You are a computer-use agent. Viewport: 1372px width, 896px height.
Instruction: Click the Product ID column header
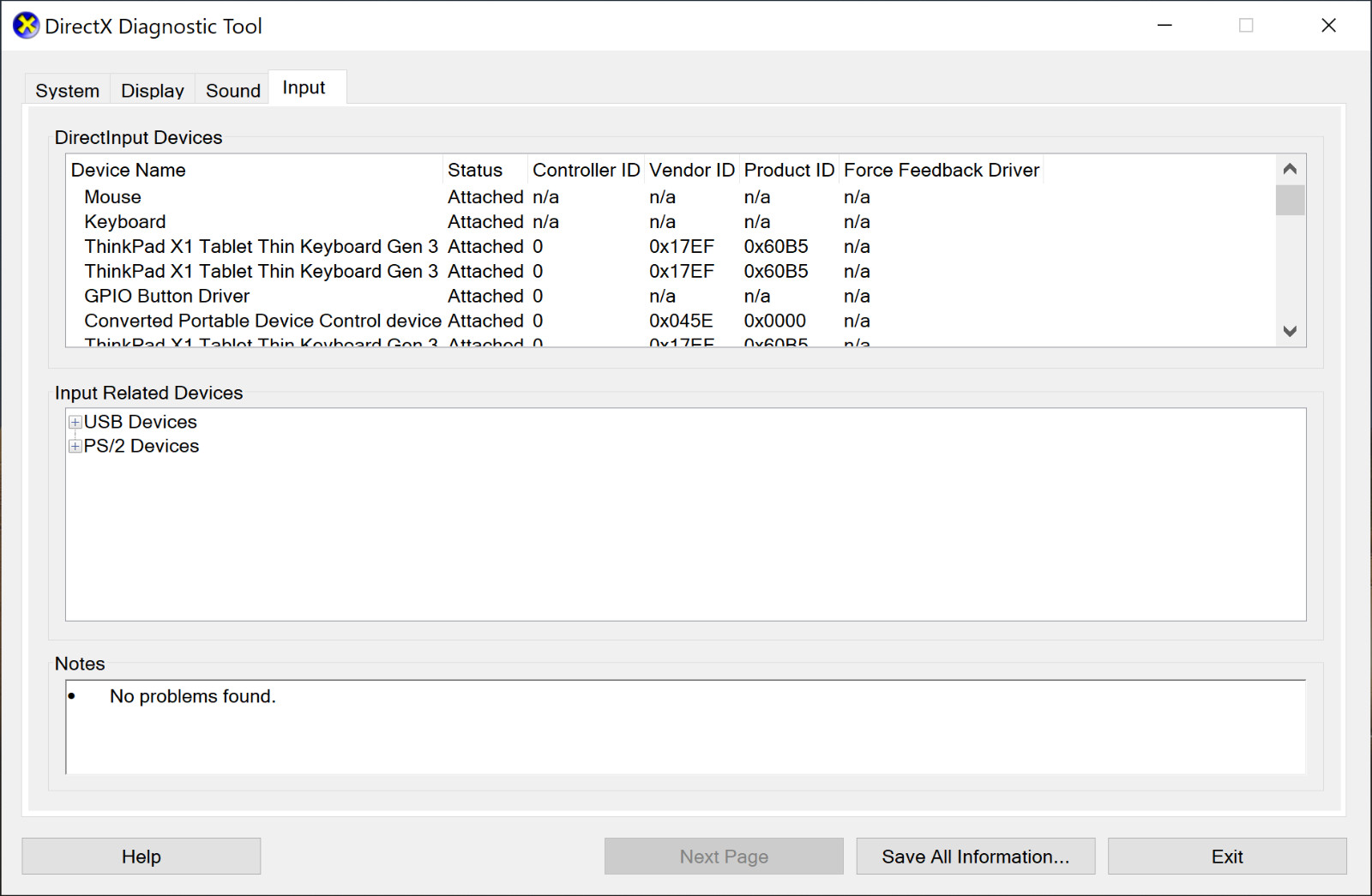pos(789,170)
